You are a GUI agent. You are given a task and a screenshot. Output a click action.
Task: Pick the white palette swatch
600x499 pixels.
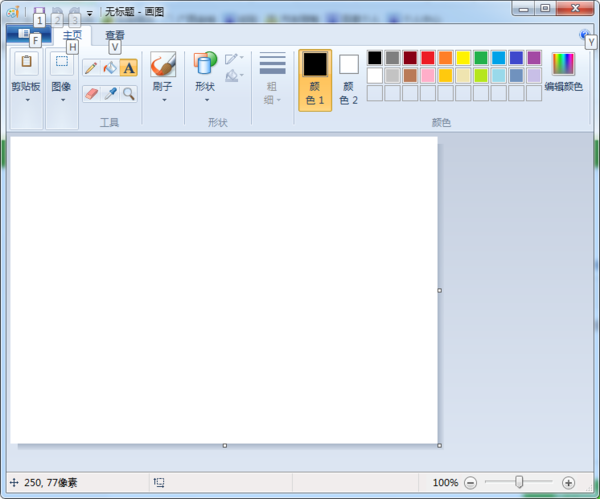375,76
